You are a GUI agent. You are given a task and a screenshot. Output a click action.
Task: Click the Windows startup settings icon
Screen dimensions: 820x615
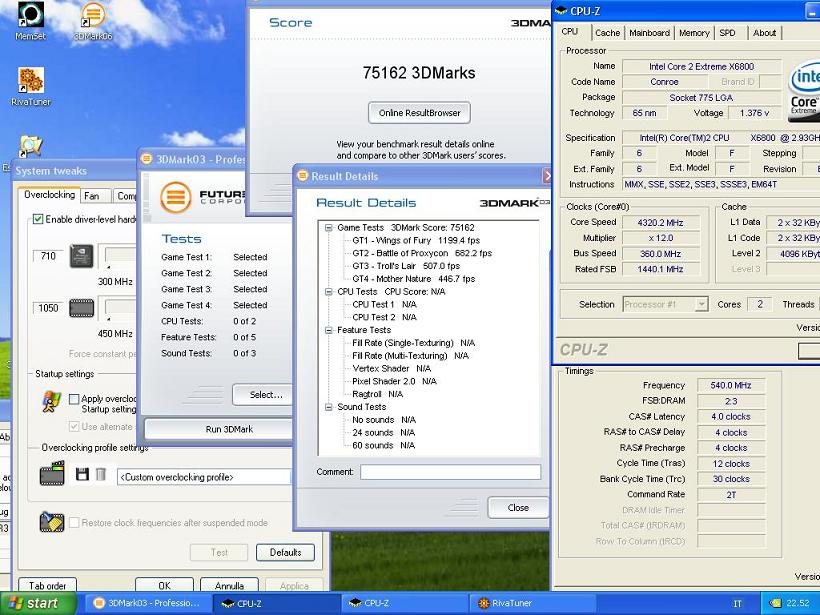click(51, 402)
